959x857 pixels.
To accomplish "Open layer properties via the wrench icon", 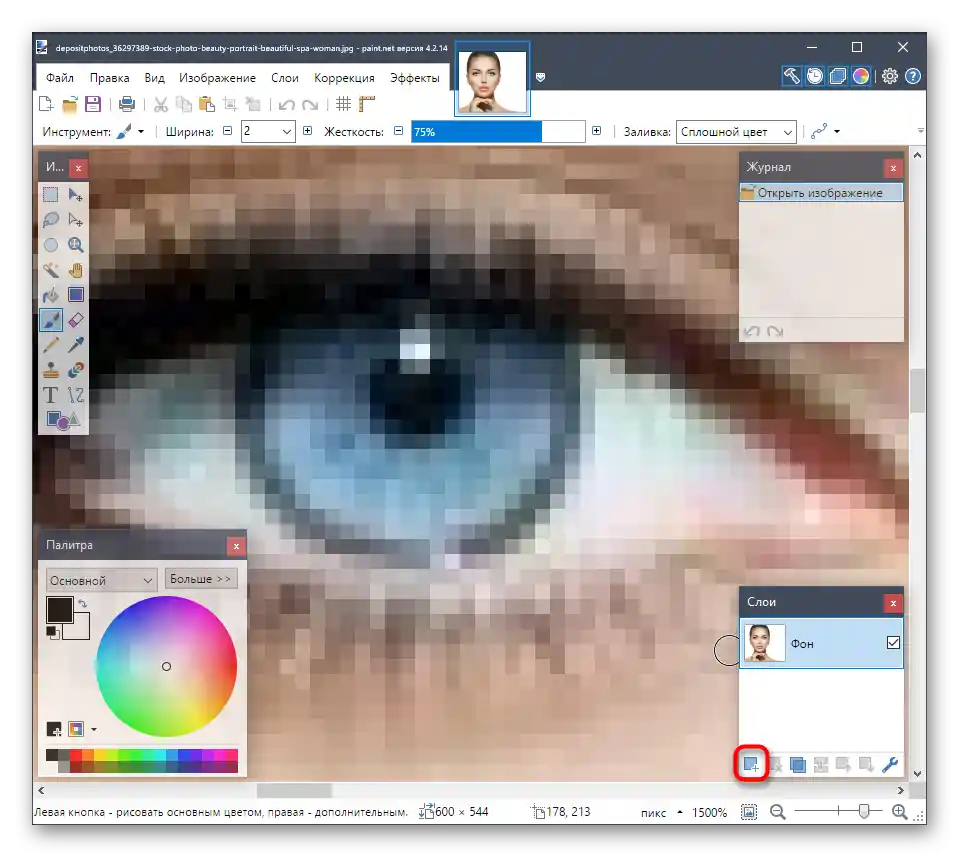I will [x=889, y=765].
